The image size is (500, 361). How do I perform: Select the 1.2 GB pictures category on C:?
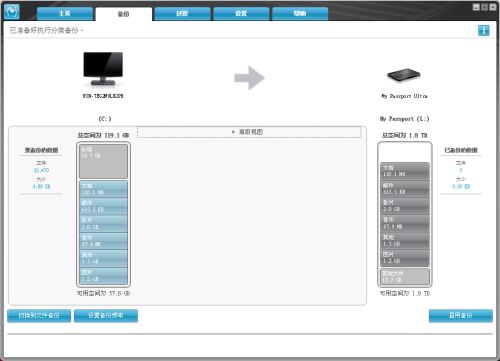click(103, 276)
